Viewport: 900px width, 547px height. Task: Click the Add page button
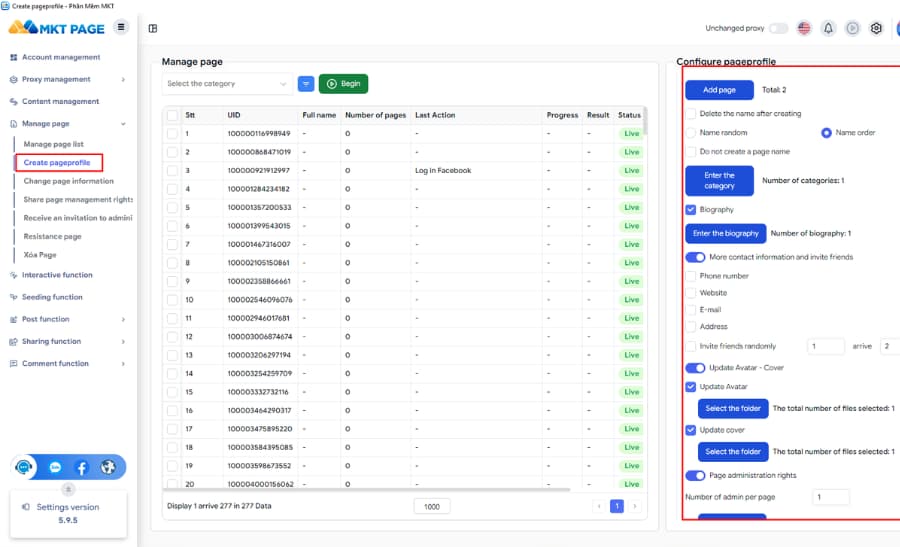719,90
